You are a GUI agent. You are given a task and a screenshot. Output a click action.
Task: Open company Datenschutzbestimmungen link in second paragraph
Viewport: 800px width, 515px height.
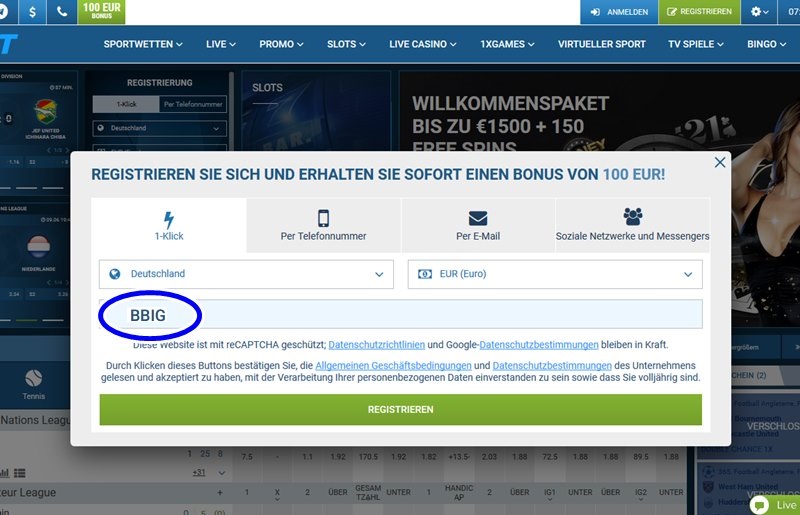pyautogui.click(x=552, y=365)
